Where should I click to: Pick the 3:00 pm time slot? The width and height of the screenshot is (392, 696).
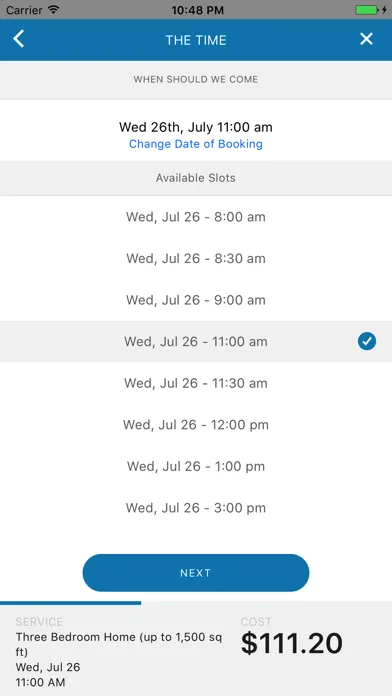pyautogui.click(x=196, y=508)
